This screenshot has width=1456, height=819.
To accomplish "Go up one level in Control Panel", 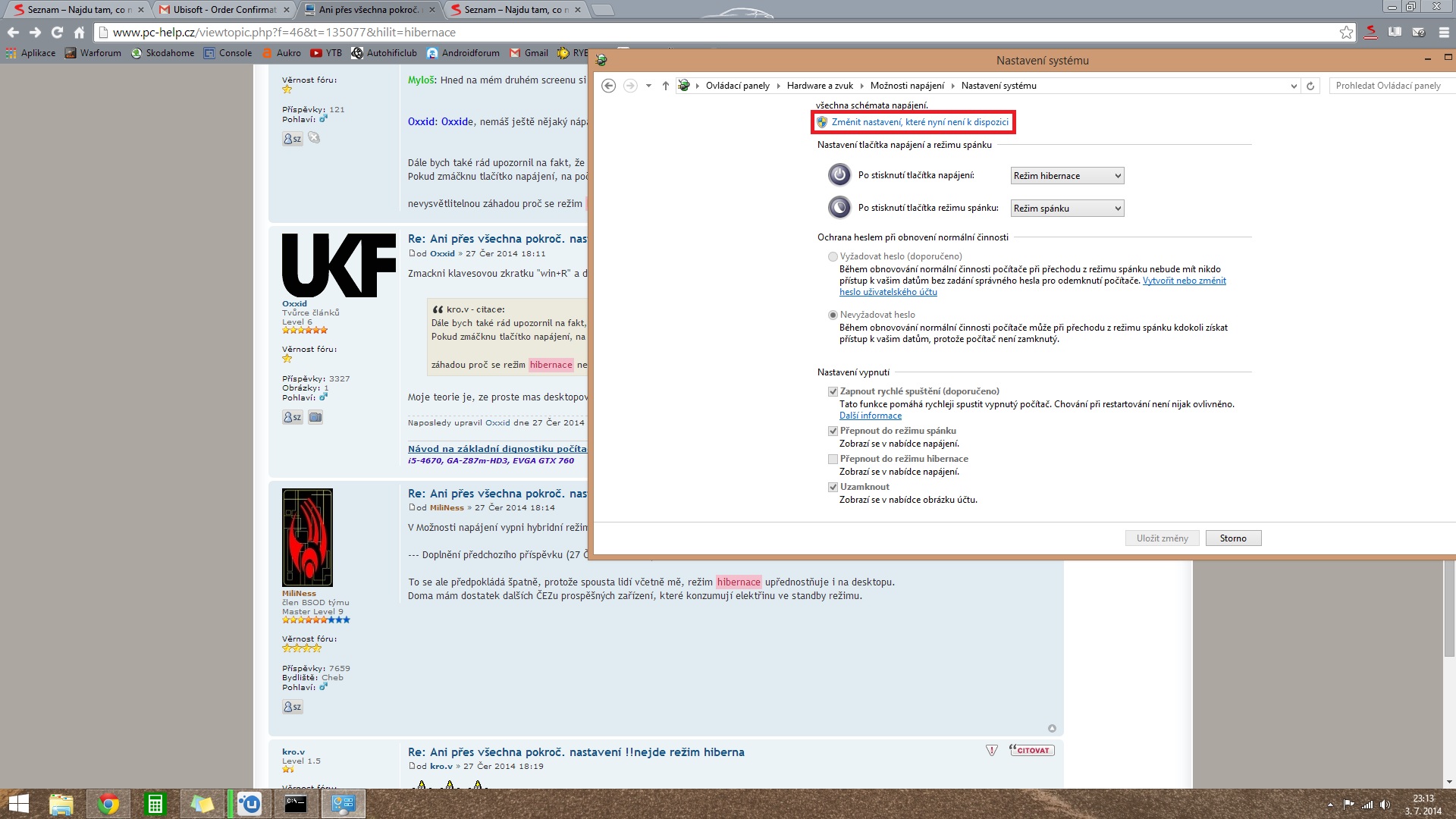I will (x=665, y=86).
